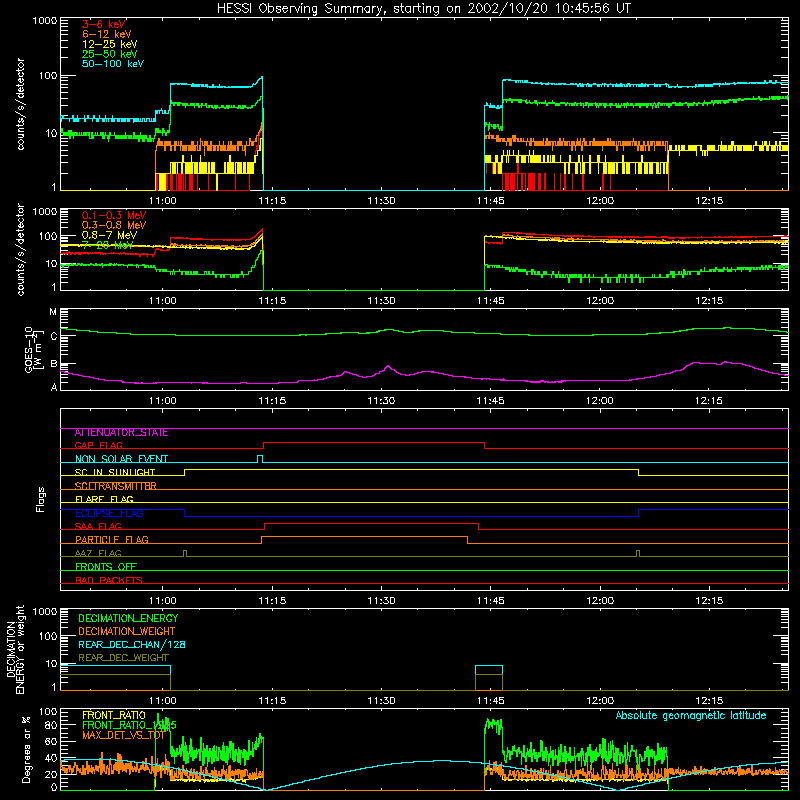Select the SAA_FLAG label
800x800 pixels.
pos(98,526)
